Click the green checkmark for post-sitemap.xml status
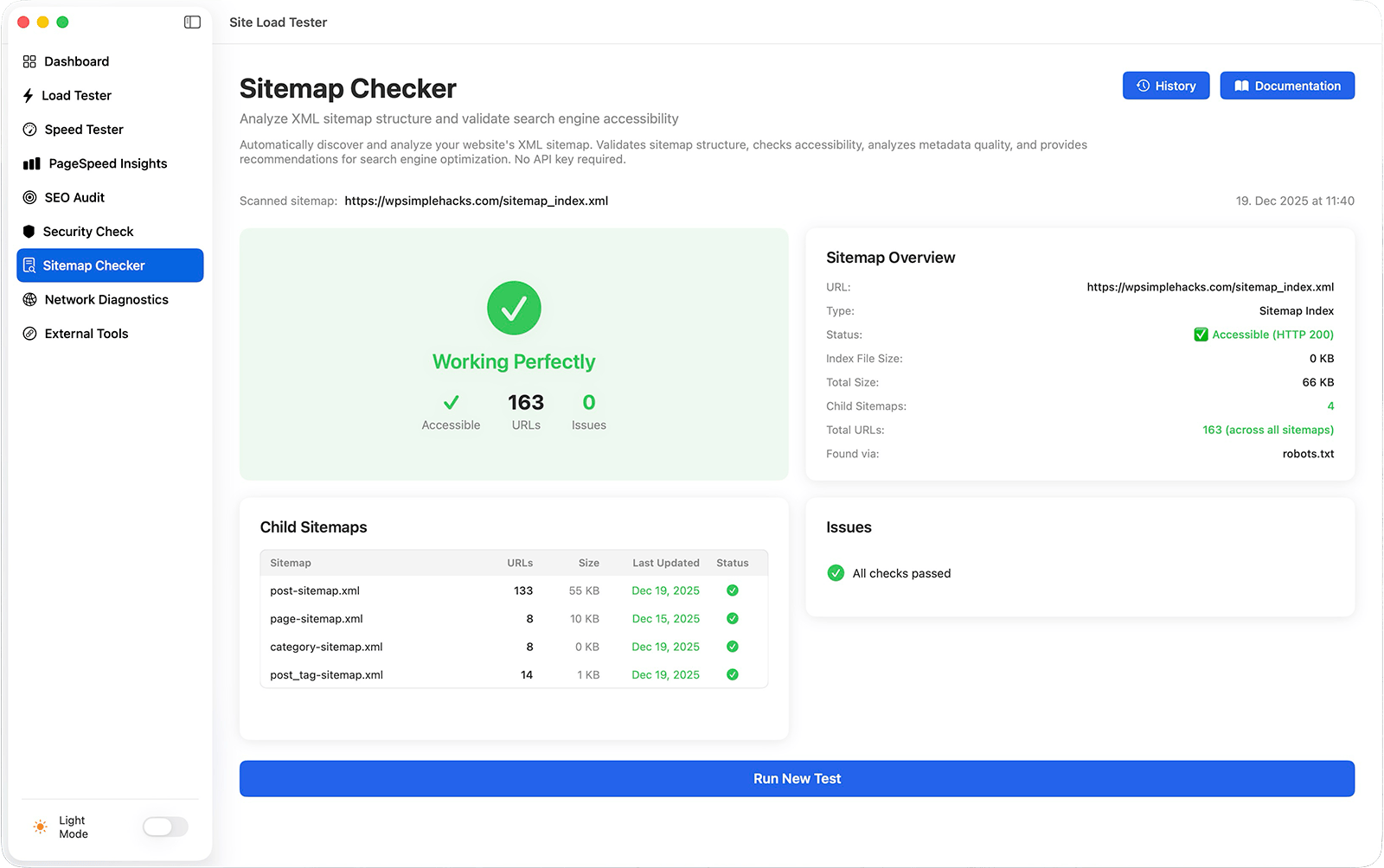 tap(732, 590)
